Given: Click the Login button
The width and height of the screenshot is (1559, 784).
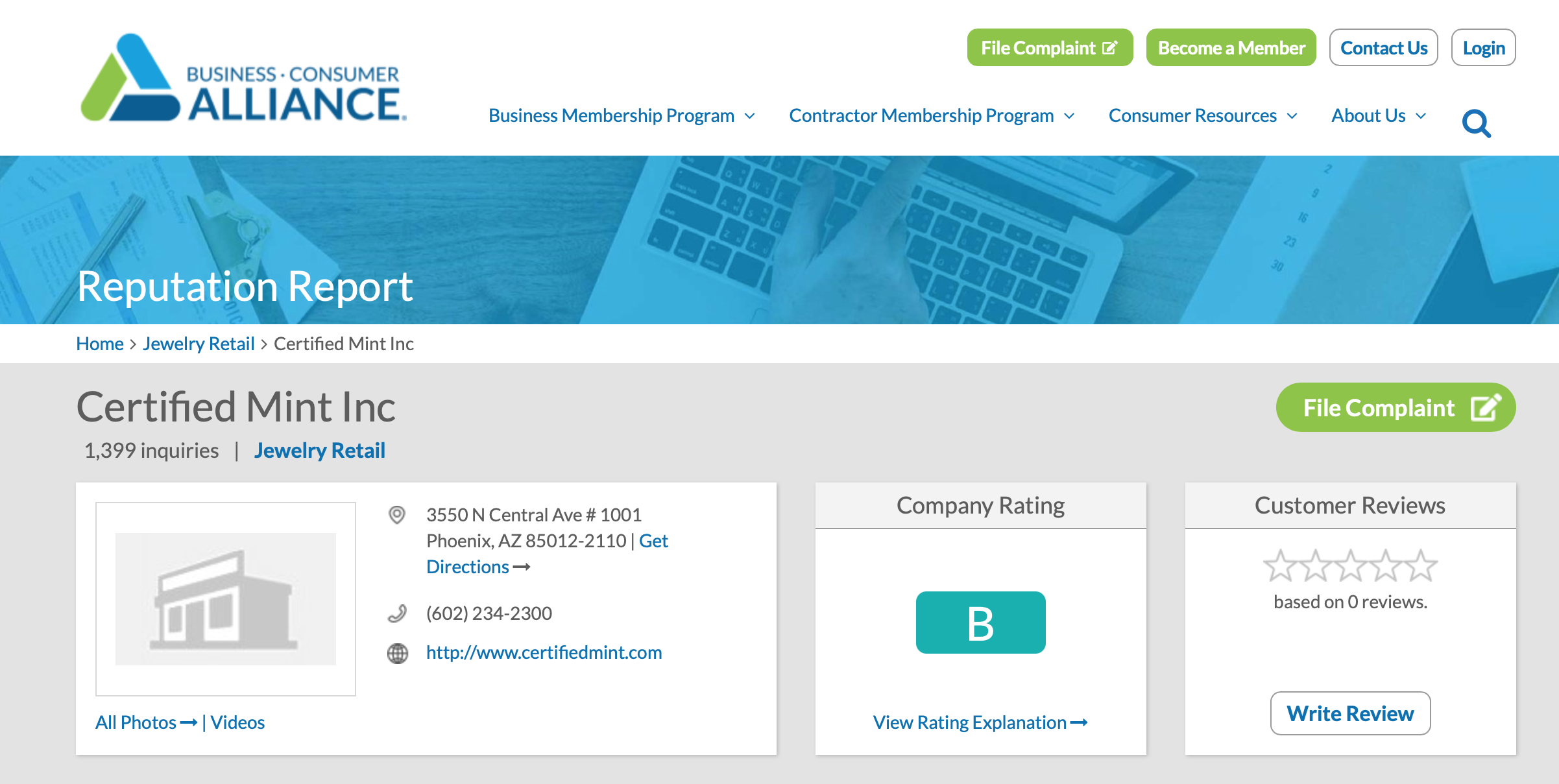Looking at the screenshot, I should click(1483, 47).
